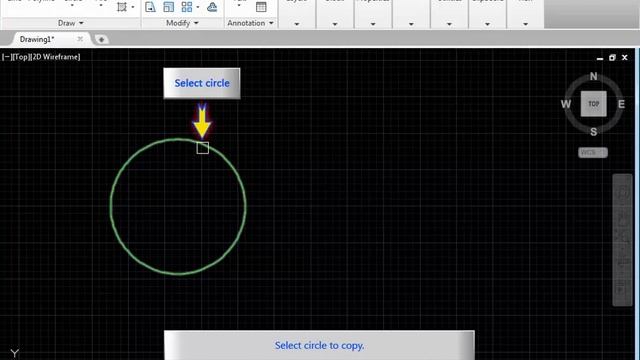Minimize the drawing viewport window
The width and height of the screenshot is (640, 360).
click(600, 58)
